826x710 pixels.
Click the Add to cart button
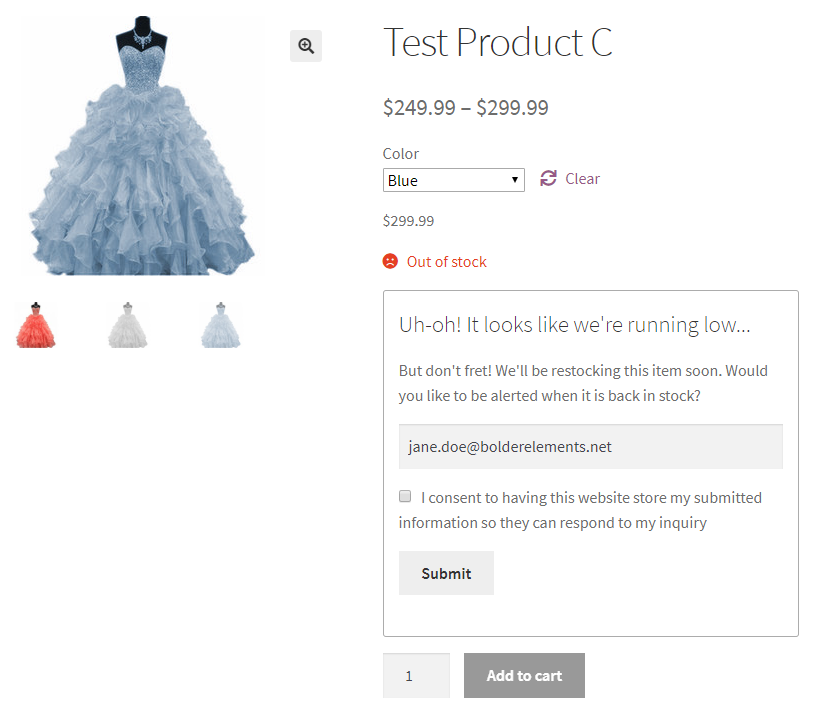pyautogui.click(x=524, y=676)
